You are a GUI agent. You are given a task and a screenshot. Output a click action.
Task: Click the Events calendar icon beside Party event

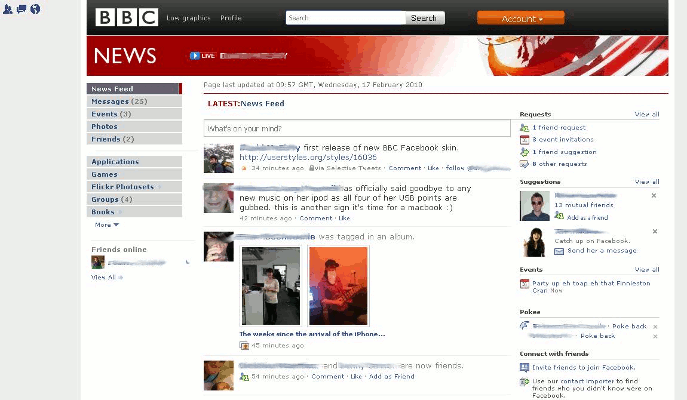click(x=524, y=284)
